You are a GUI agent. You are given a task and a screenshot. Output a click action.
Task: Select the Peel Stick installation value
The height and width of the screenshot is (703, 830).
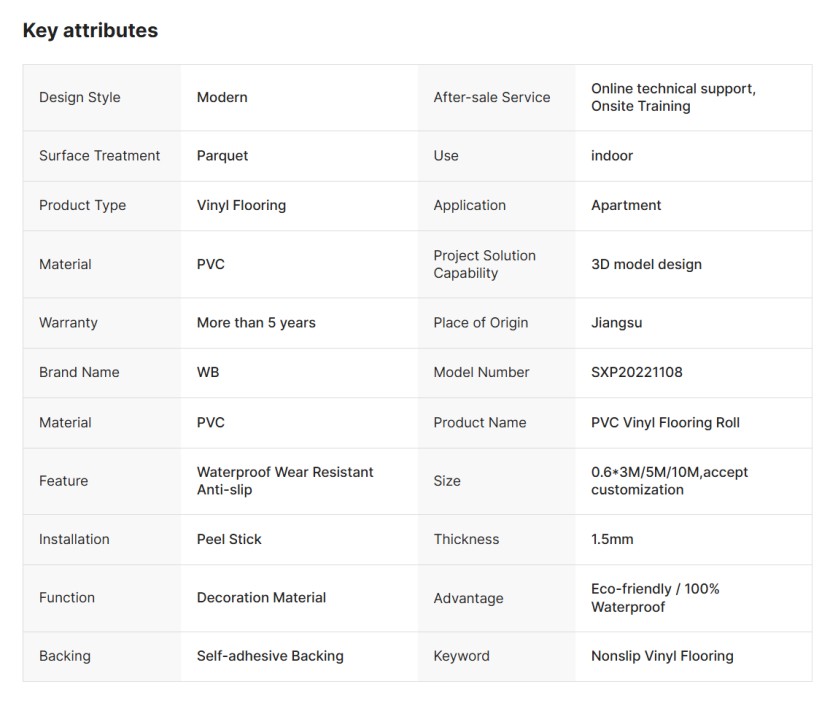(x=229, y=539)
